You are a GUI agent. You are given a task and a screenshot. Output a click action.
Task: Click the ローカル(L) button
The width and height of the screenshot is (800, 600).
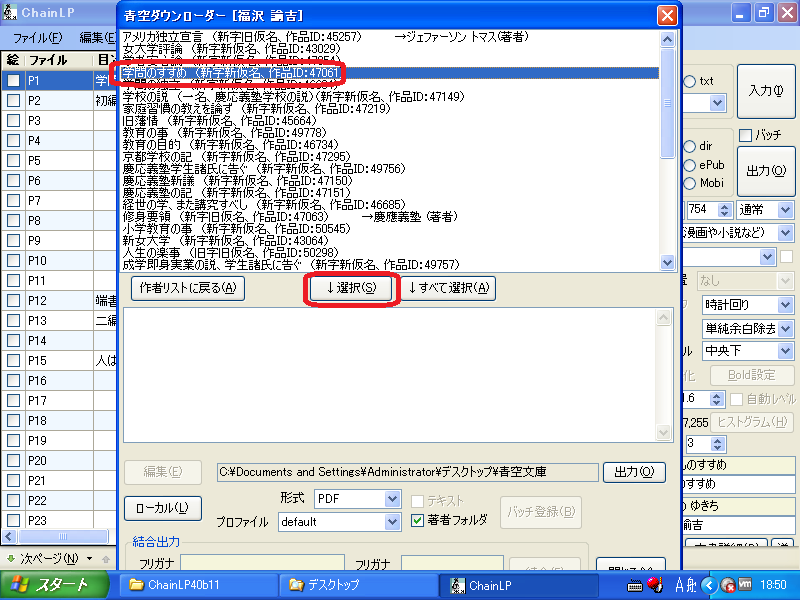[x=163, y=508]
